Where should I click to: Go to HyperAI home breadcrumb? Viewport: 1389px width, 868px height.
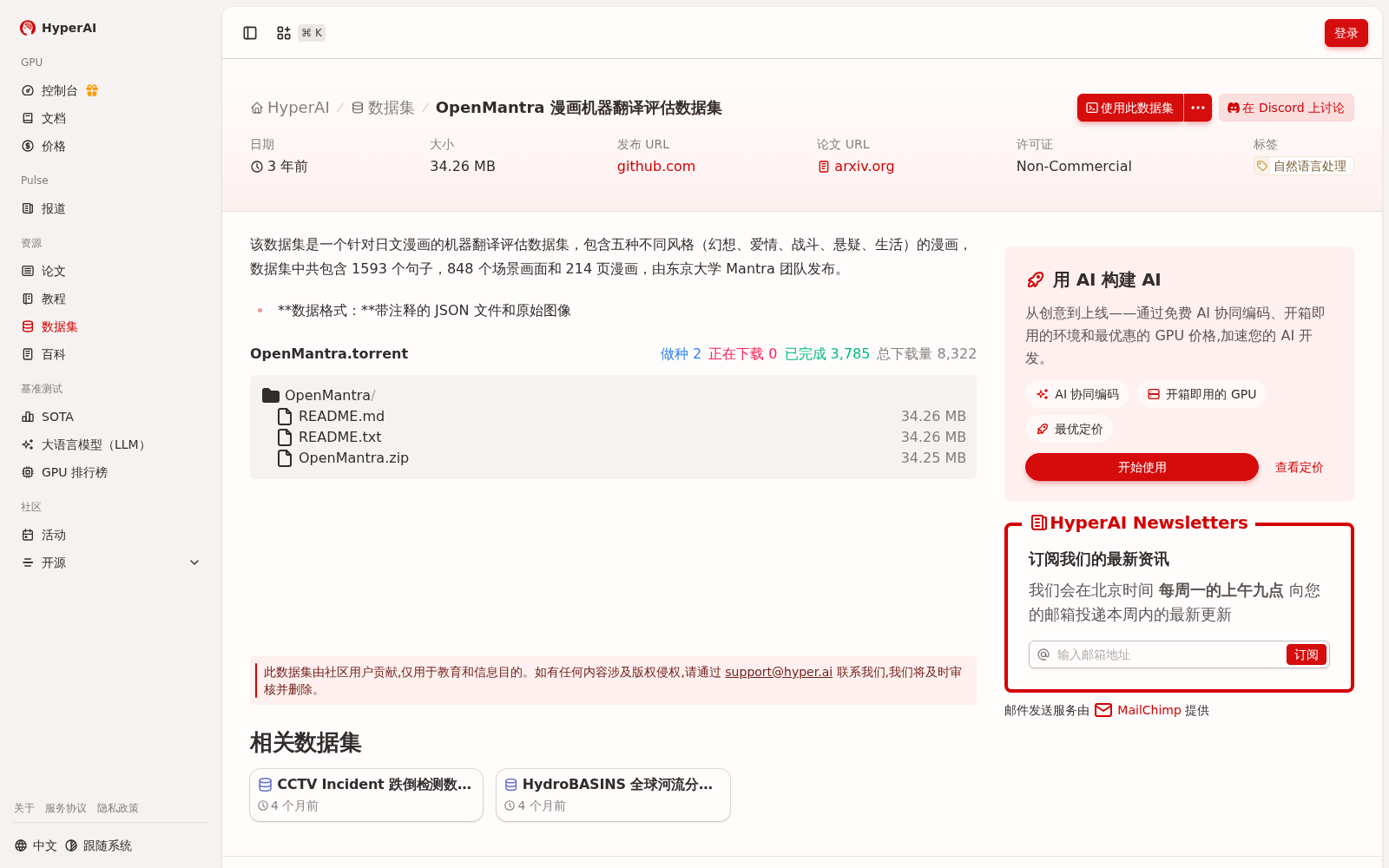pyautogui.click(x=290, y=108)
